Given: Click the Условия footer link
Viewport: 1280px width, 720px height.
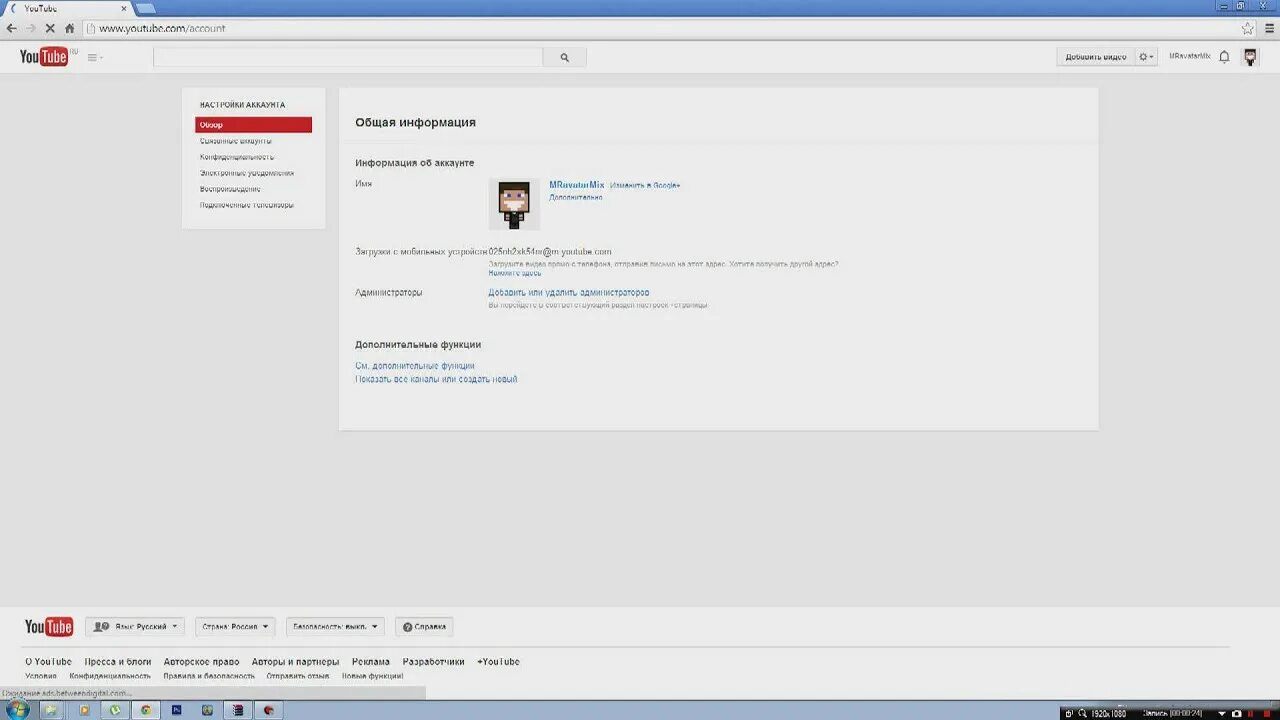Looking at the screenshot, I should coord(41,676).
